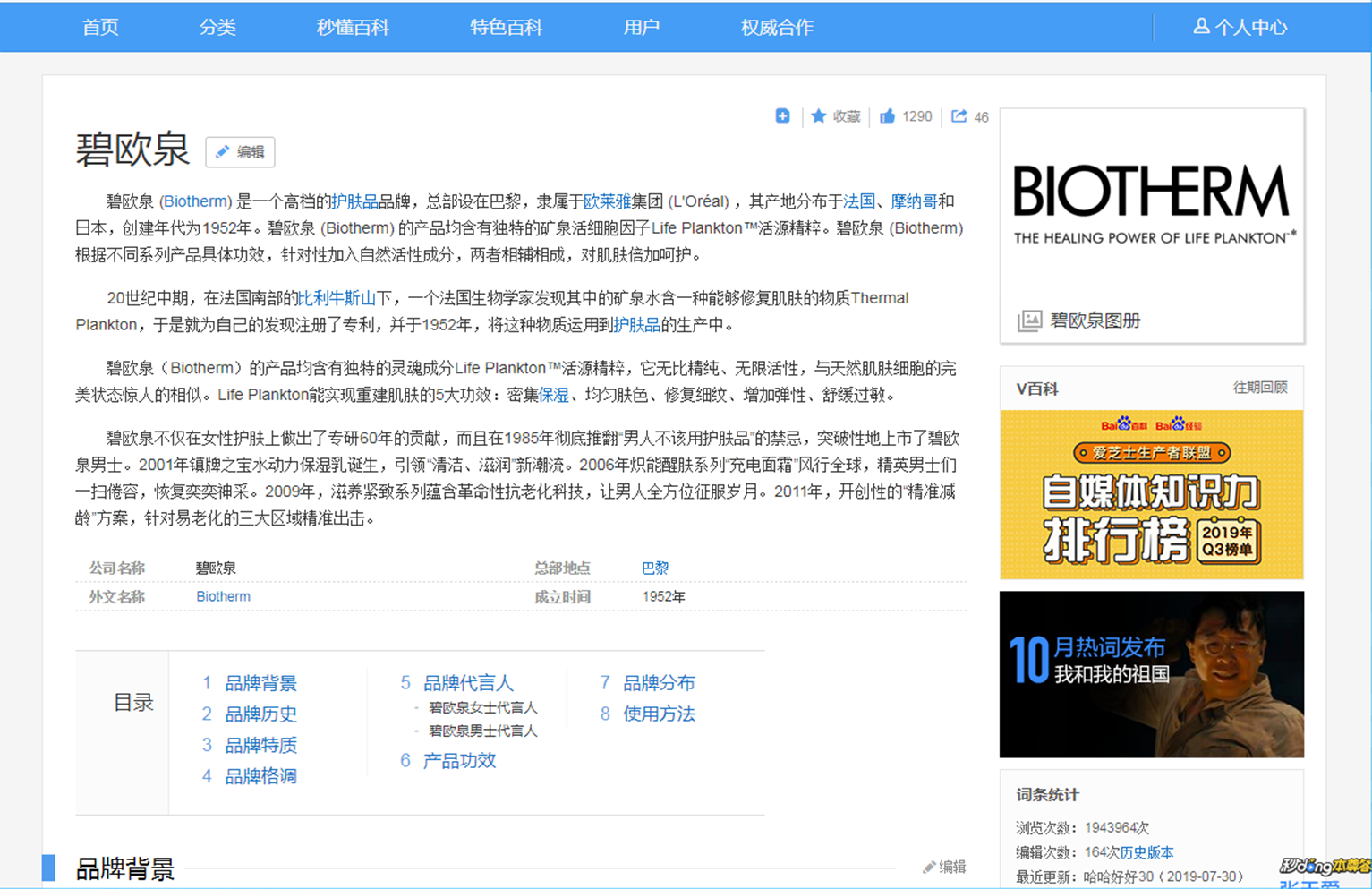Screen dimensions: 1372x889
Task: Like the article via the thumbs-up icon
Action: point(887,116)
